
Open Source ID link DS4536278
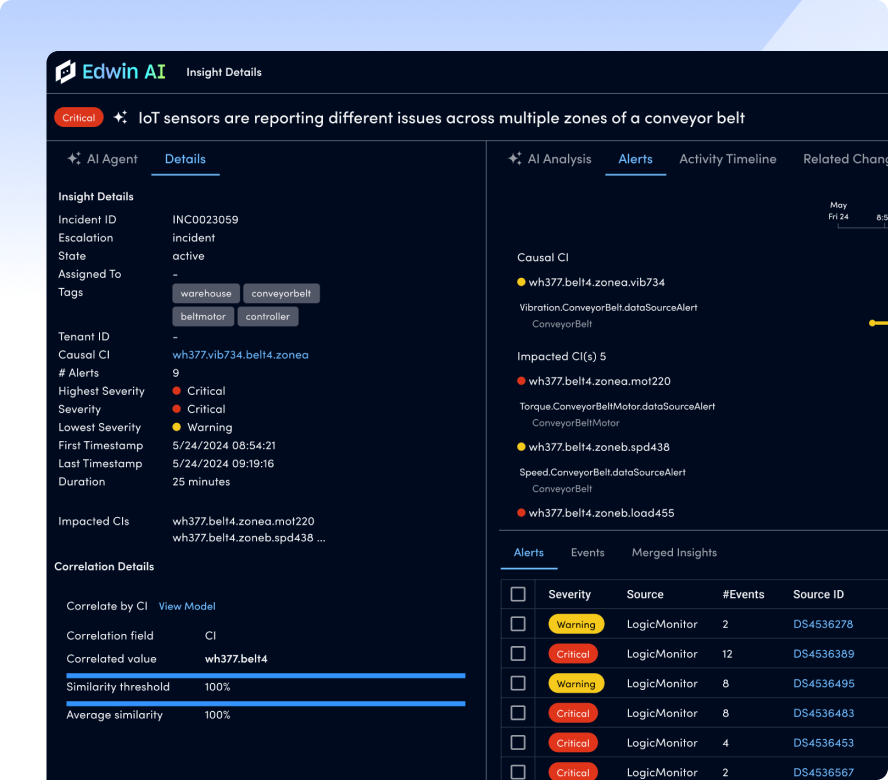click(x=823, y=624)
